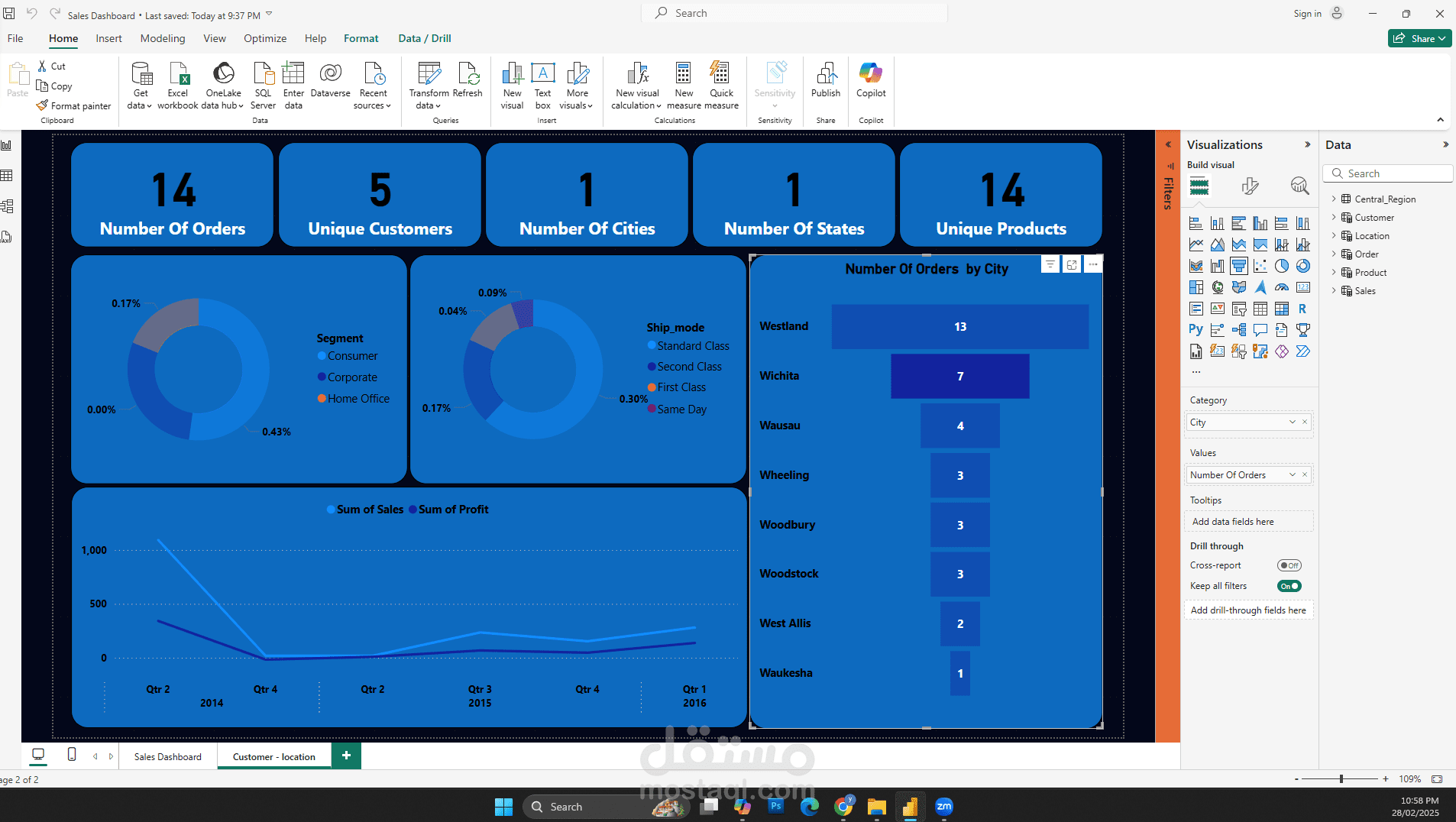Screen dimensions: 1456x822
Task: Remove City field with the X
Action: 1305,422
